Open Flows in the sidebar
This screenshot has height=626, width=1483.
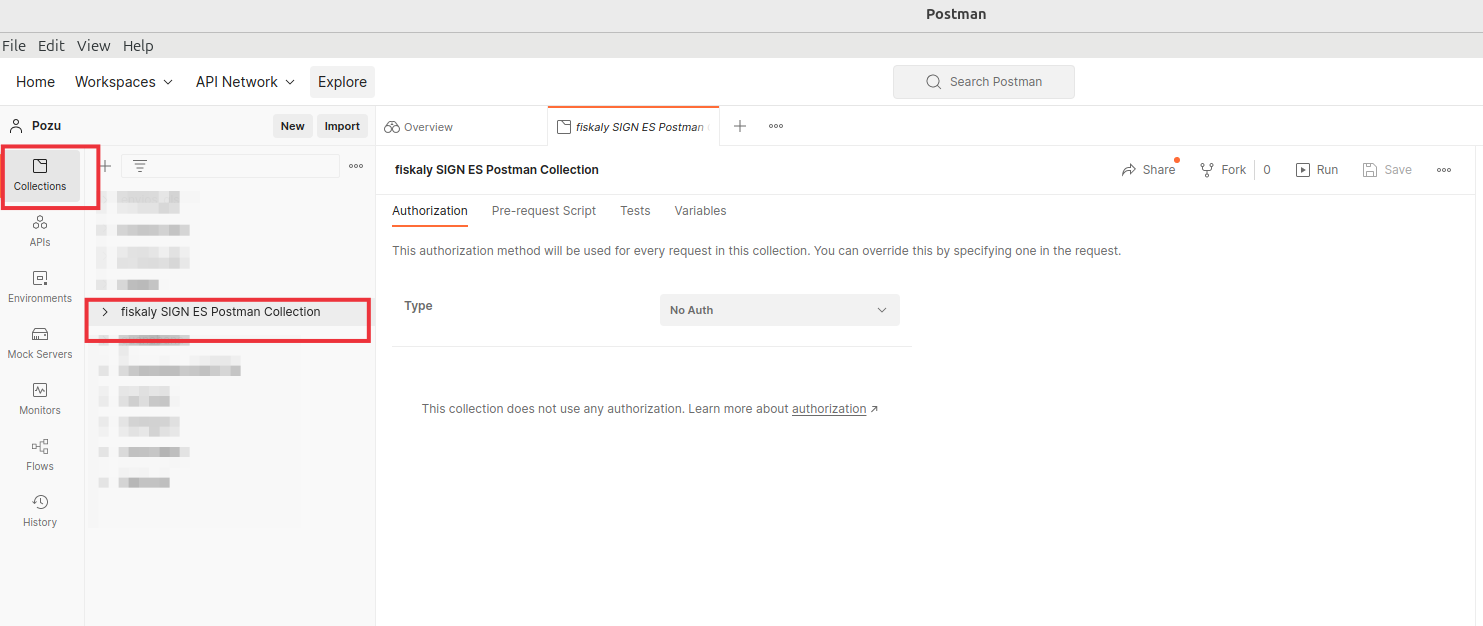pyautogui.click(x=40, y=455)
